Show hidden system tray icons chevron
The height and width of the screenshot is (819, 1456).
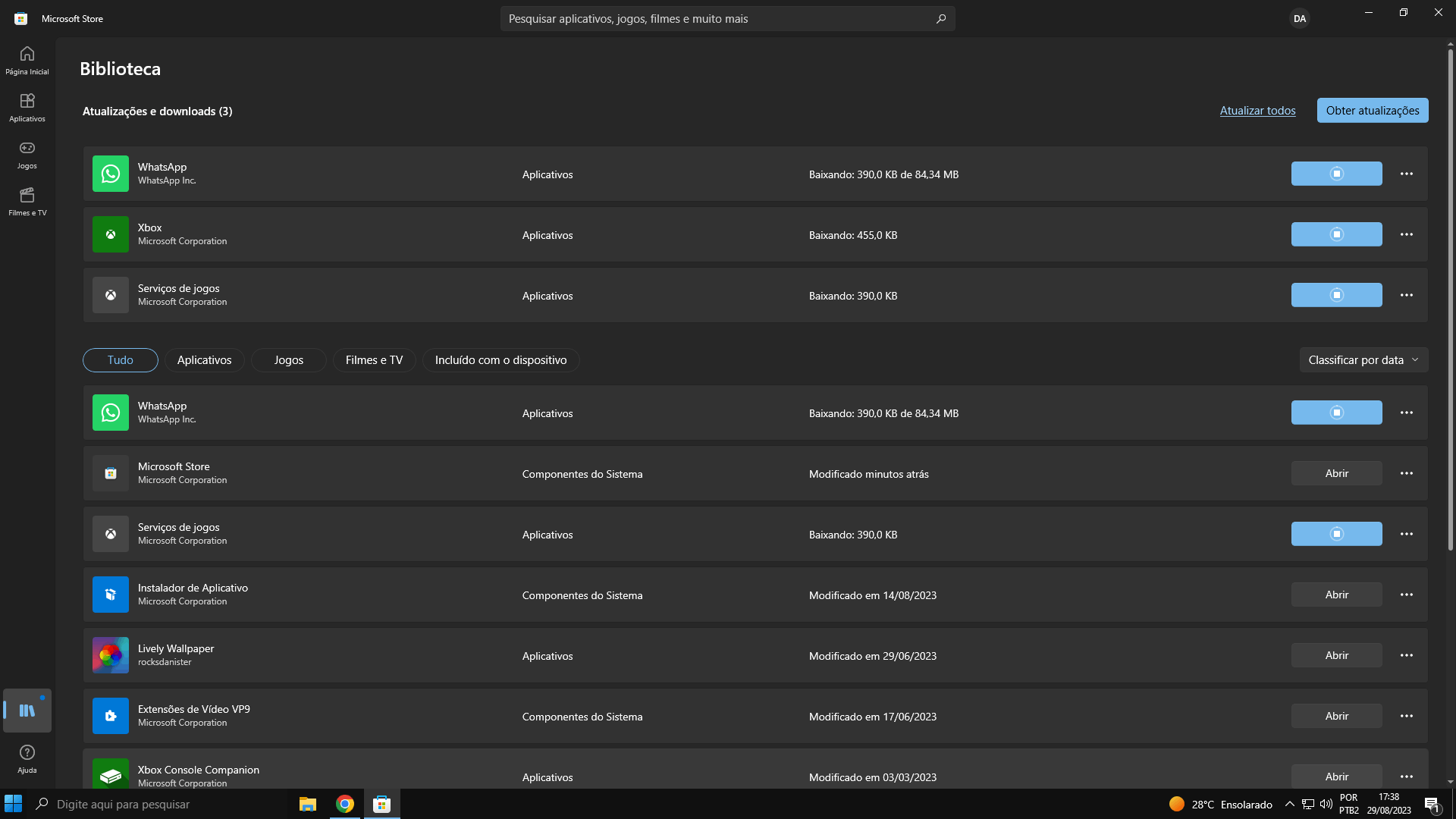point(1289,804)
